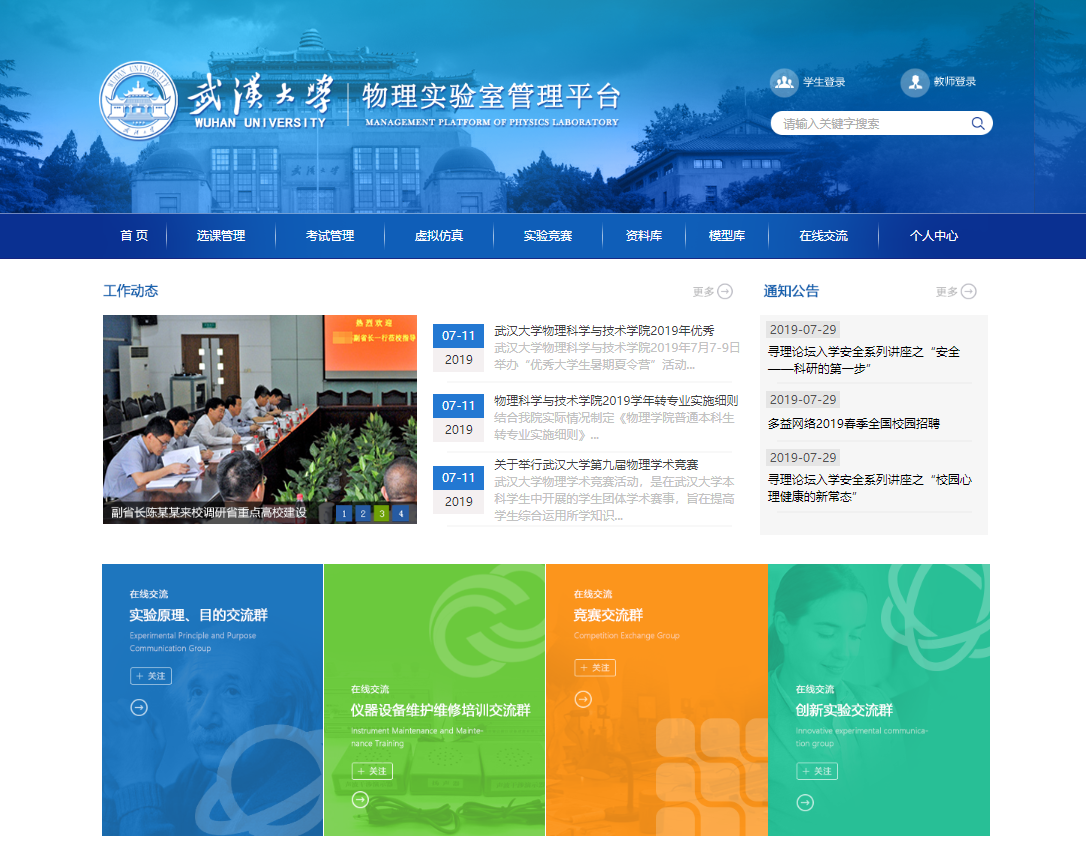Open news 关于举行武汉大学第九届物理学术竞赛
This screenshot has width=1086, height=842.
point(596,465)
